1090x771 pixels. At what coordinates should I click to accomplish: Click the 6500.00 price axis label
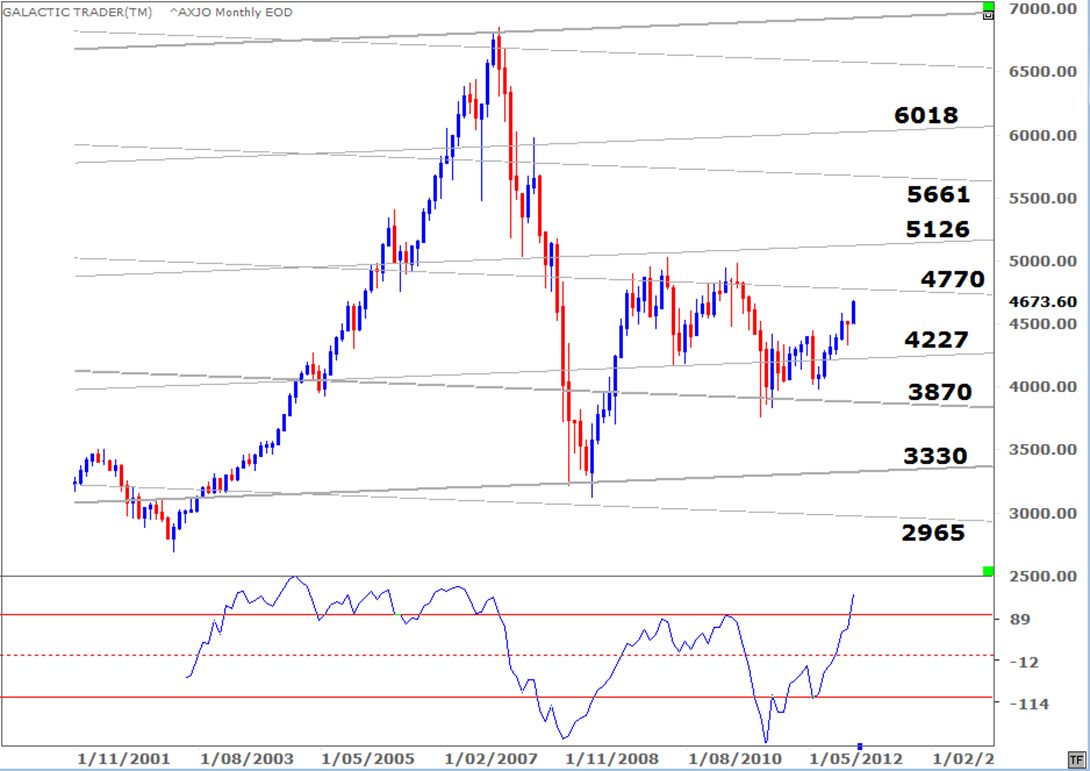point(1043,72)
